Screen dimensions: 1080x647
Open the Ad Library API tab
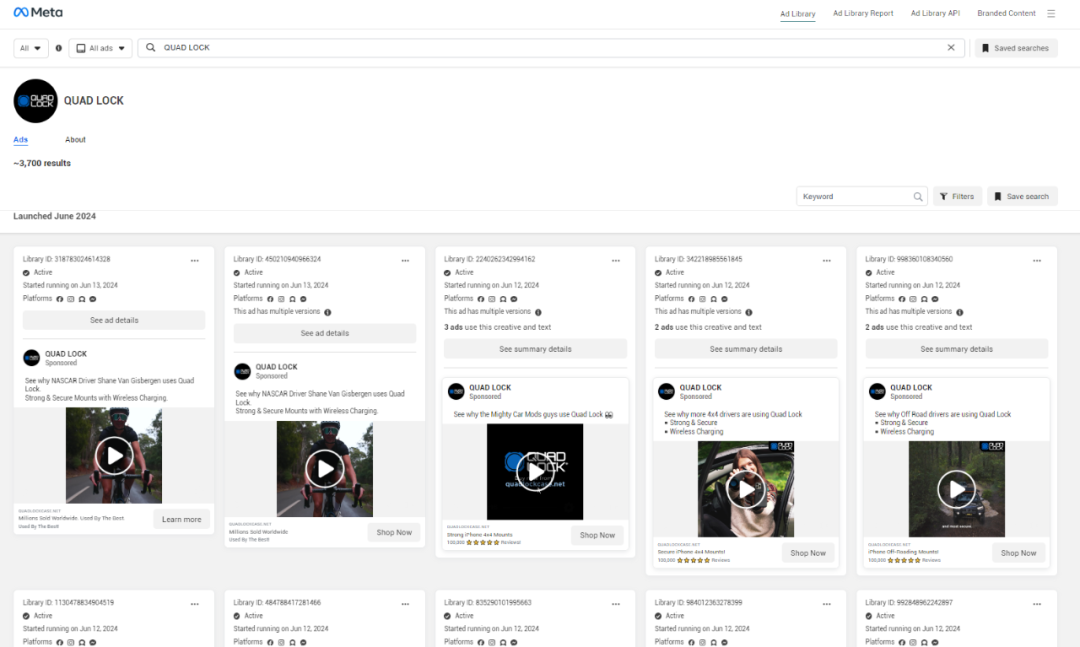tap(935, 13)
